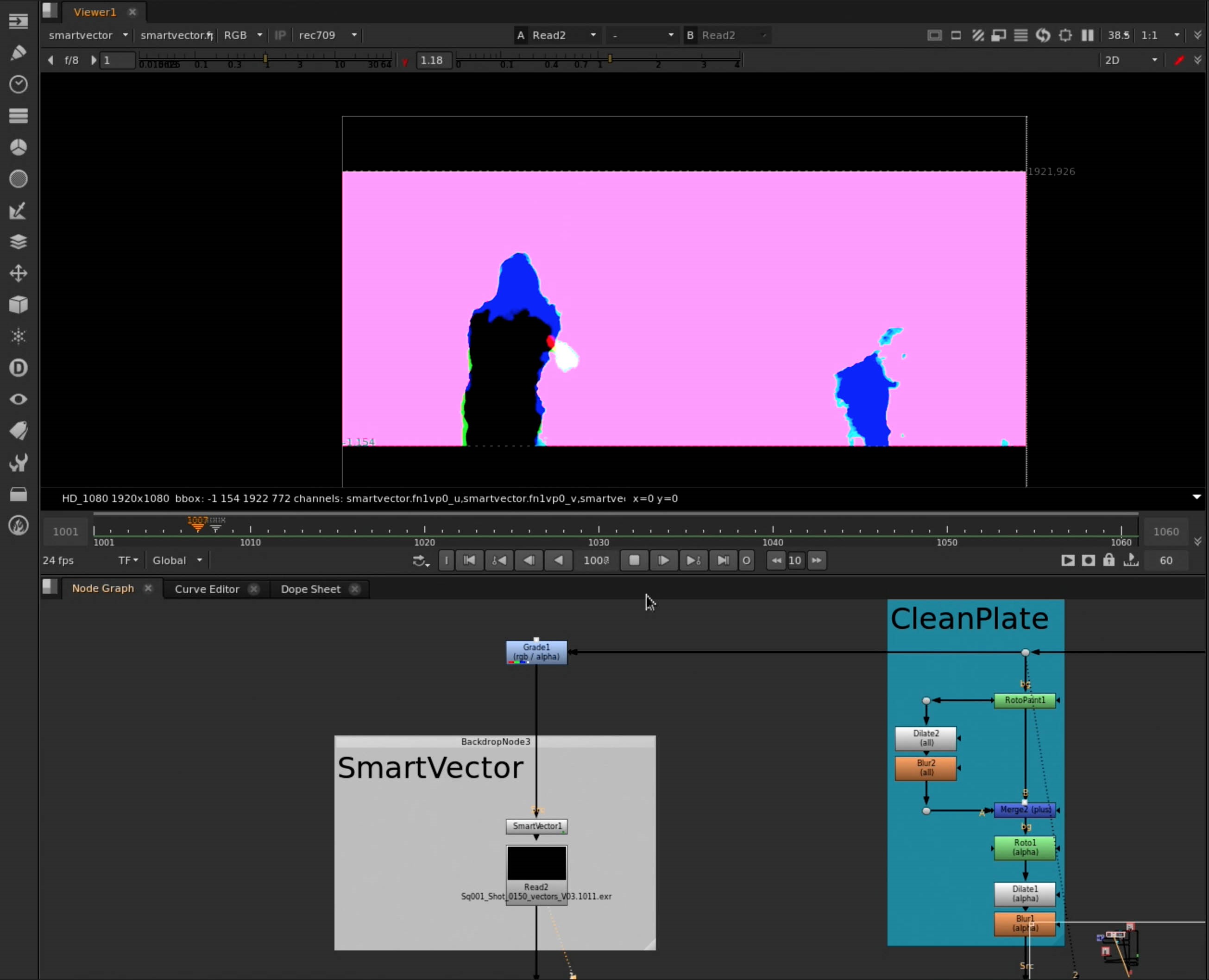Switch to the Dope Sheet tab
Viewport: 1209px width, 980px height.
click(x=310, y=589)
